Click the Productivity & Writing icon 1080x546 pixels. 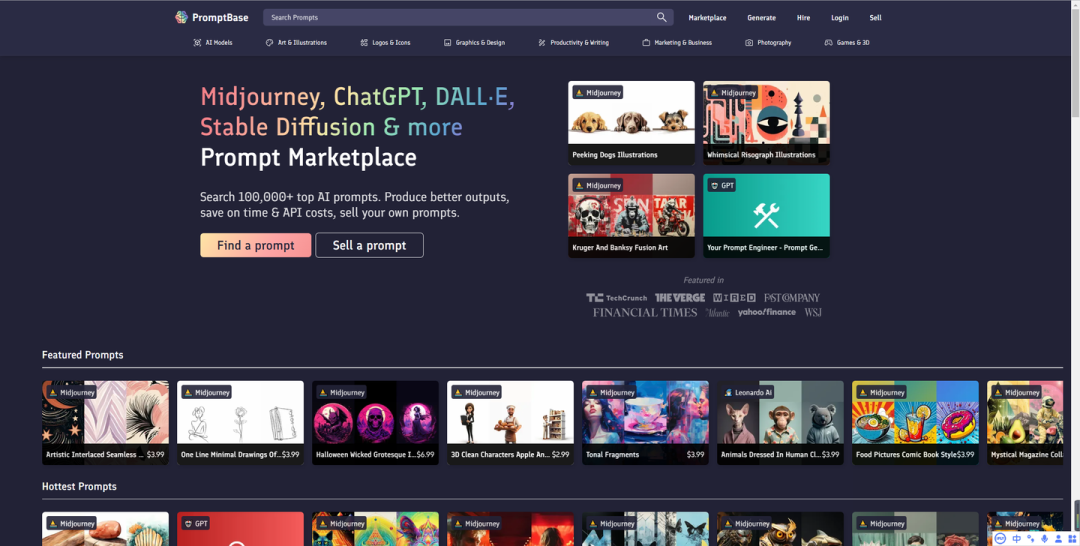(x=542, y=43)
